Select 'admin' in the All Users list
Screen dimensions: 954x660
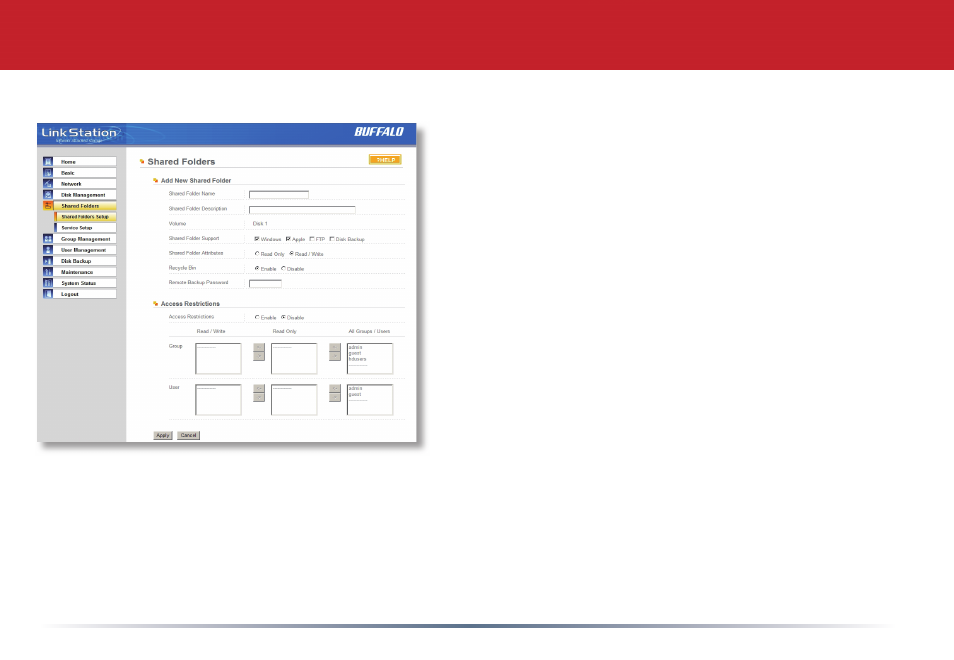[355, 388]
